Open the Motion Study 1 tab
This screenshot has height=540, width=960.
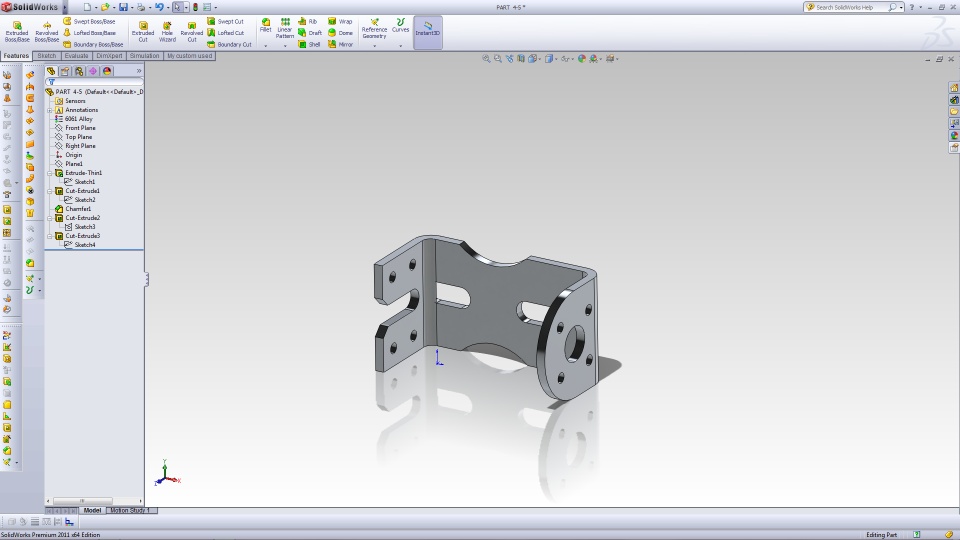(130, 511)
